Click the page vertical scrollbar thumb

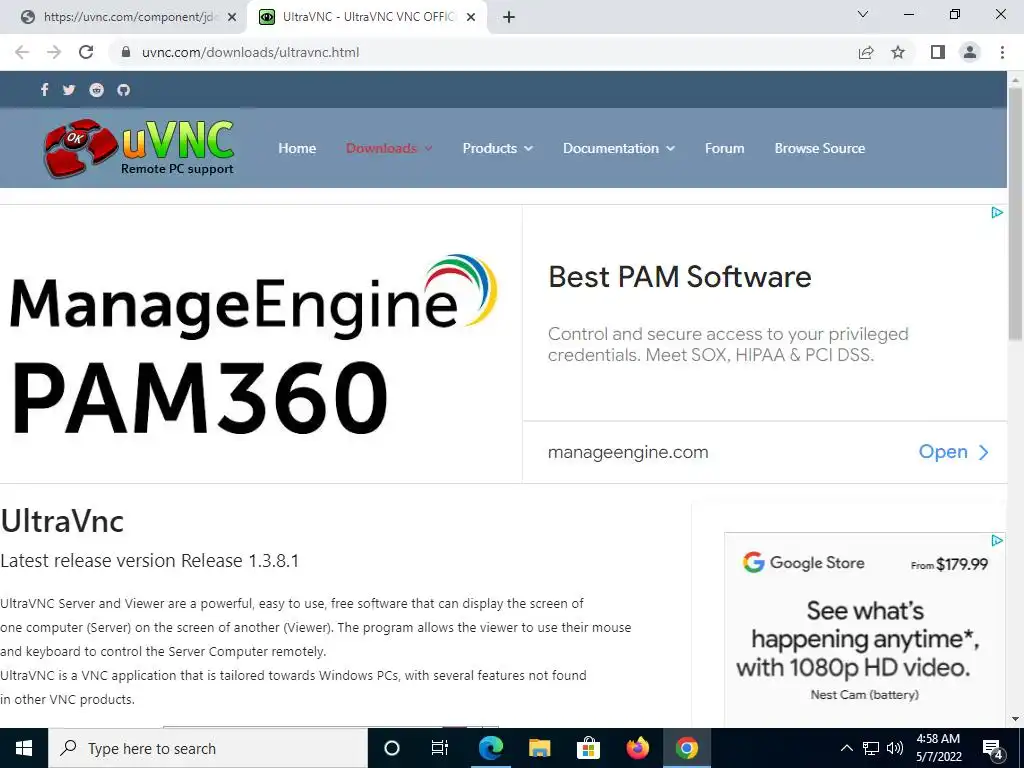1016,214
